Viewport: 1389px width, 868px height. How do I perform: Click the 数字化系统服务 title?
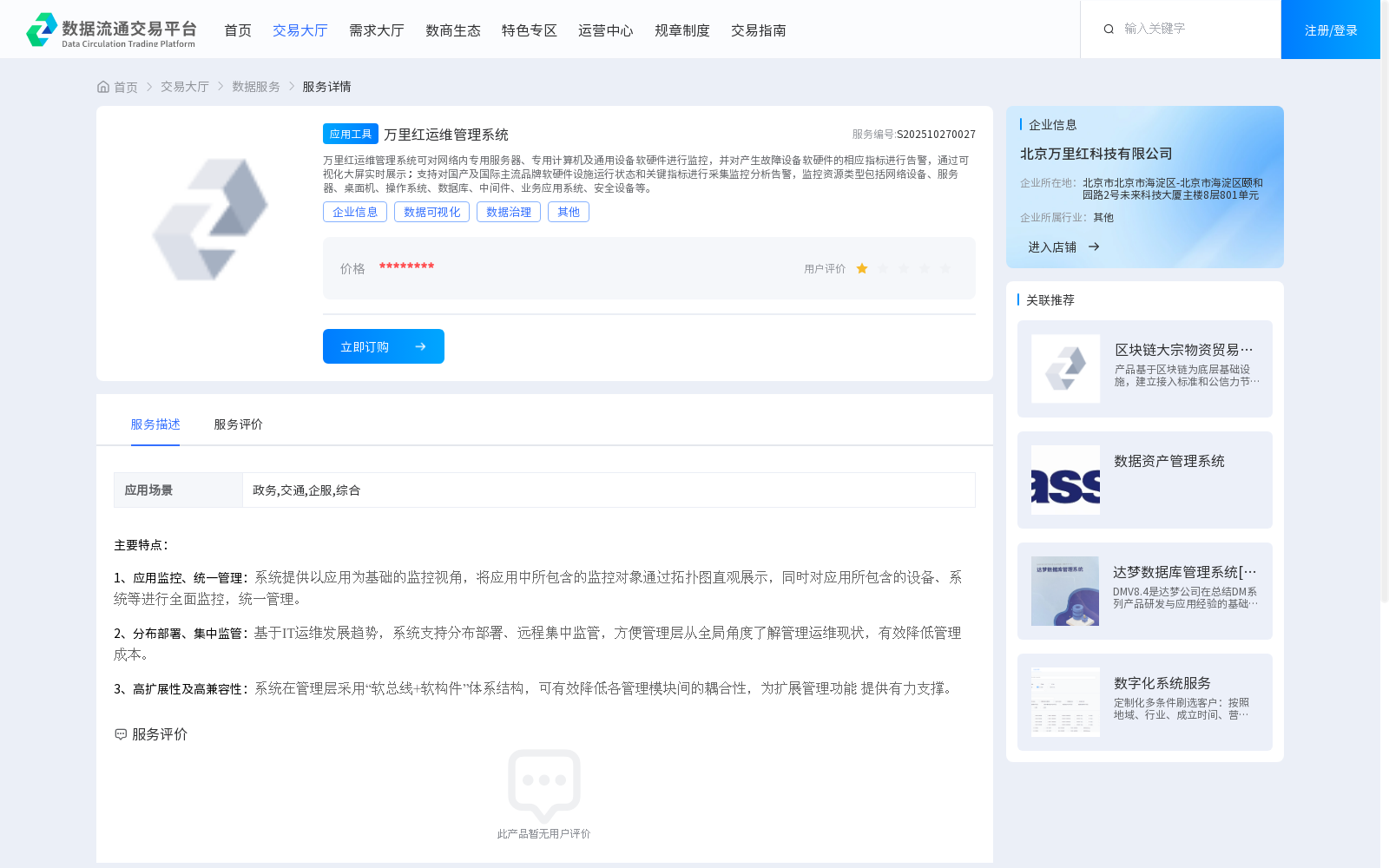pyautogui.click(x=1162, y=683)
